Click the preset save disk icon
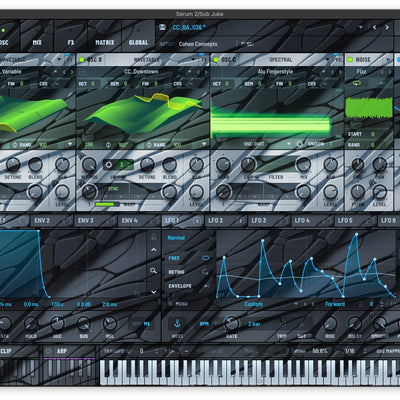This screenshot has height=400, width=400. pos(162,27)
